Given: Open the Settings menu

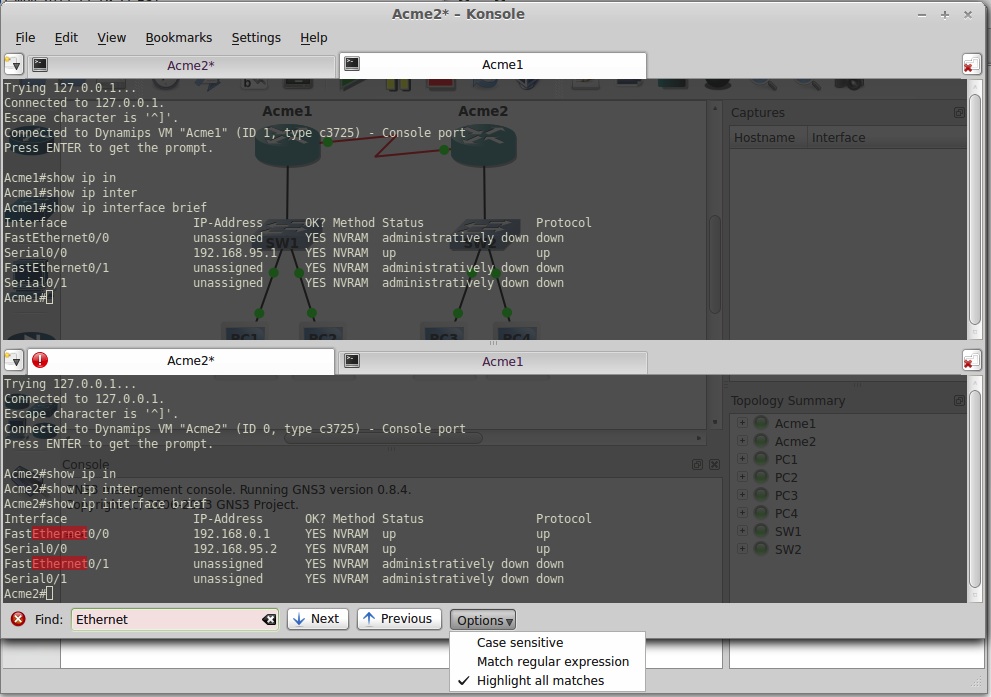Looking at the screenshot, I should (256, 37).
